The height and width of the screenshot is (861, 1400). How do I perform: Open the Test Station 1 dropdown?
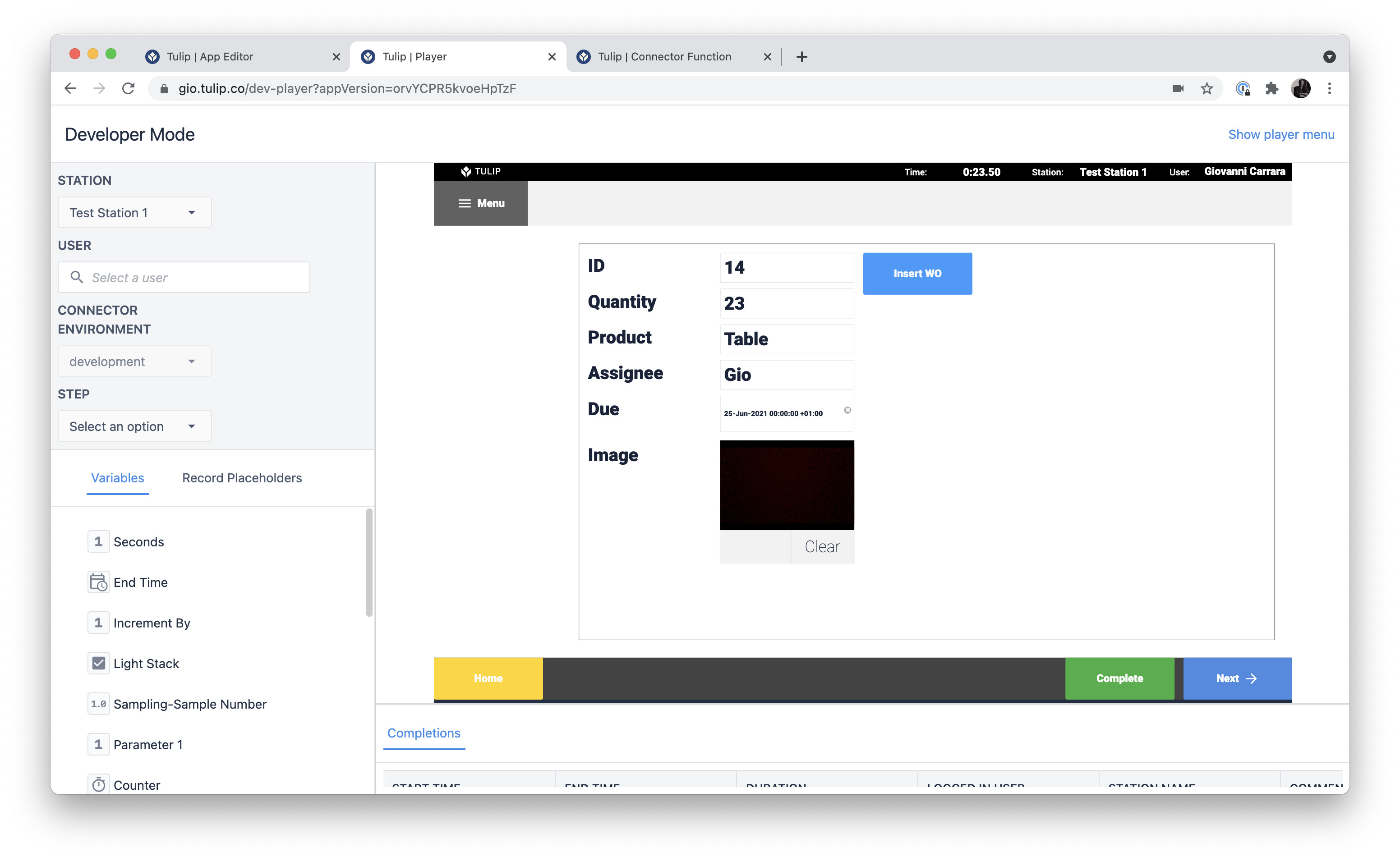134,212
